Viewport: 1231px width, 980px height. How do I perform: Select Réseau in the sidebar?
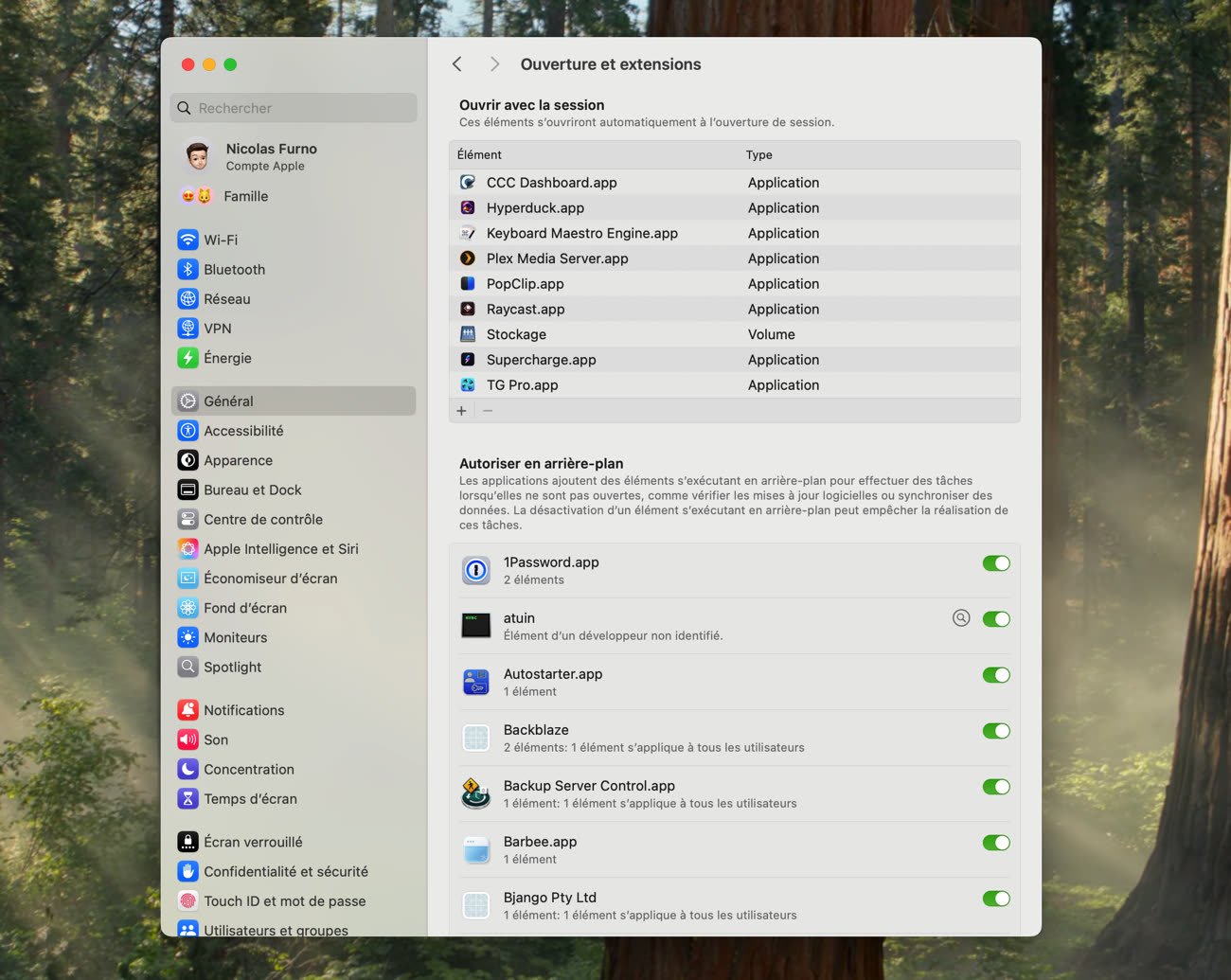294,298
